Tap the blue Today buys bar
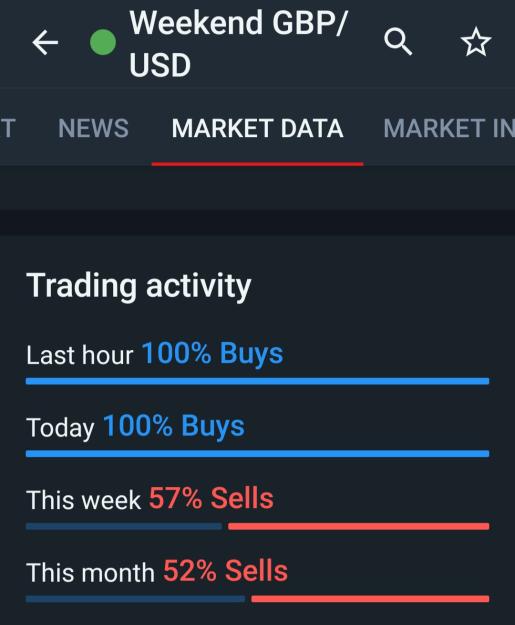515x625 pixels. 258,454
